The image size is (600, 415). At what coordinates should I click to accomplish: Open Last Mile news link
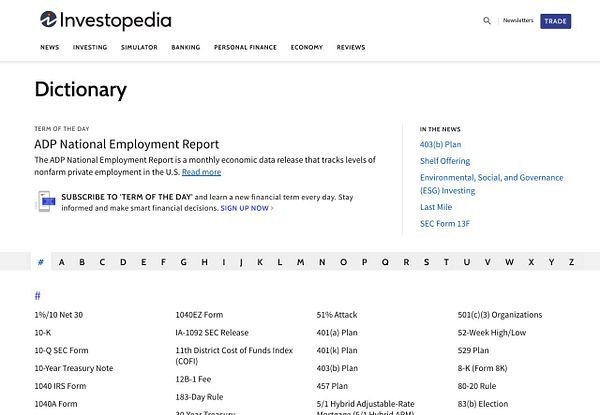tap(436, 207)
